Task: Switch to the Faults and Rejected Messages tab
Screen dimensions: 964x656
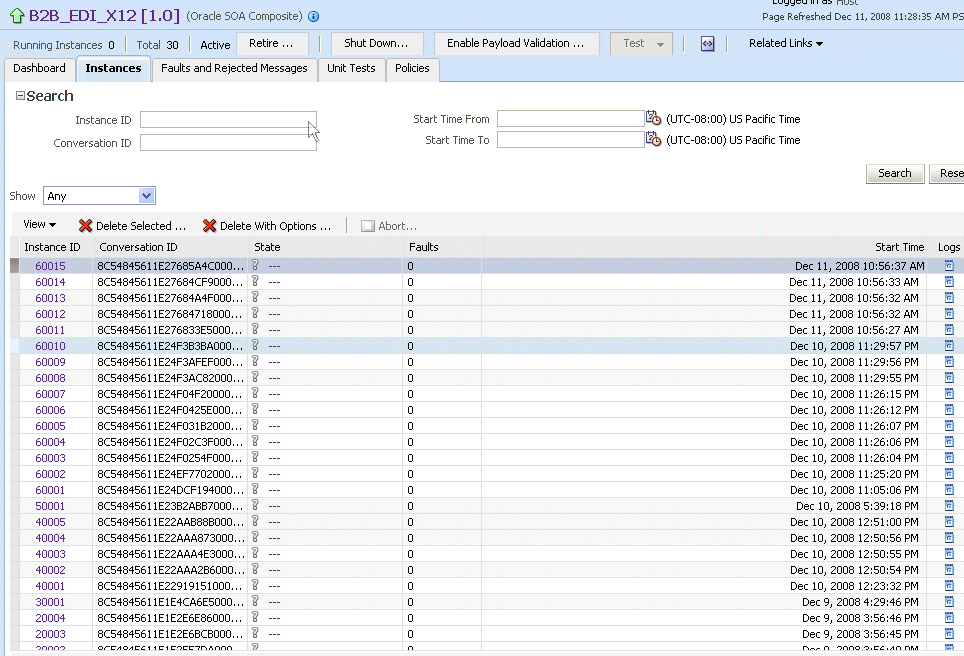Action: [234, 68]
